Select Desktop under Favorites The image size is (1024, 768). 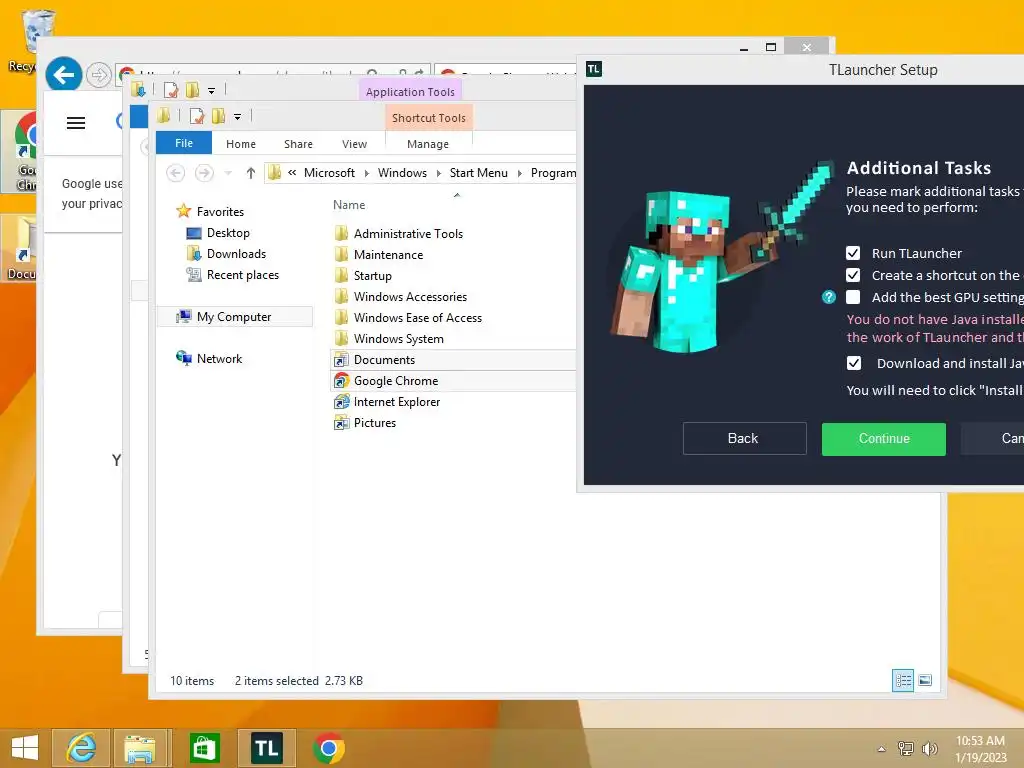[228, 232]
